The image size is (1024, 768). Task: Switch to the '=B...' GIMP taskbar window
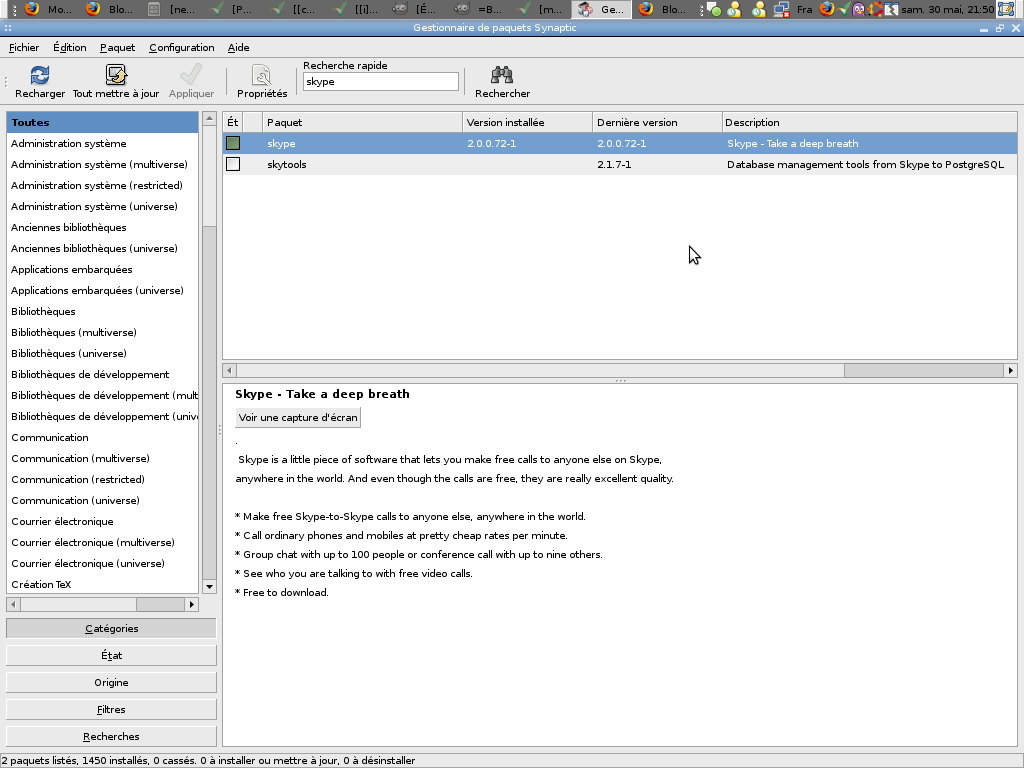pyautogui.click(x=478, y=9)
